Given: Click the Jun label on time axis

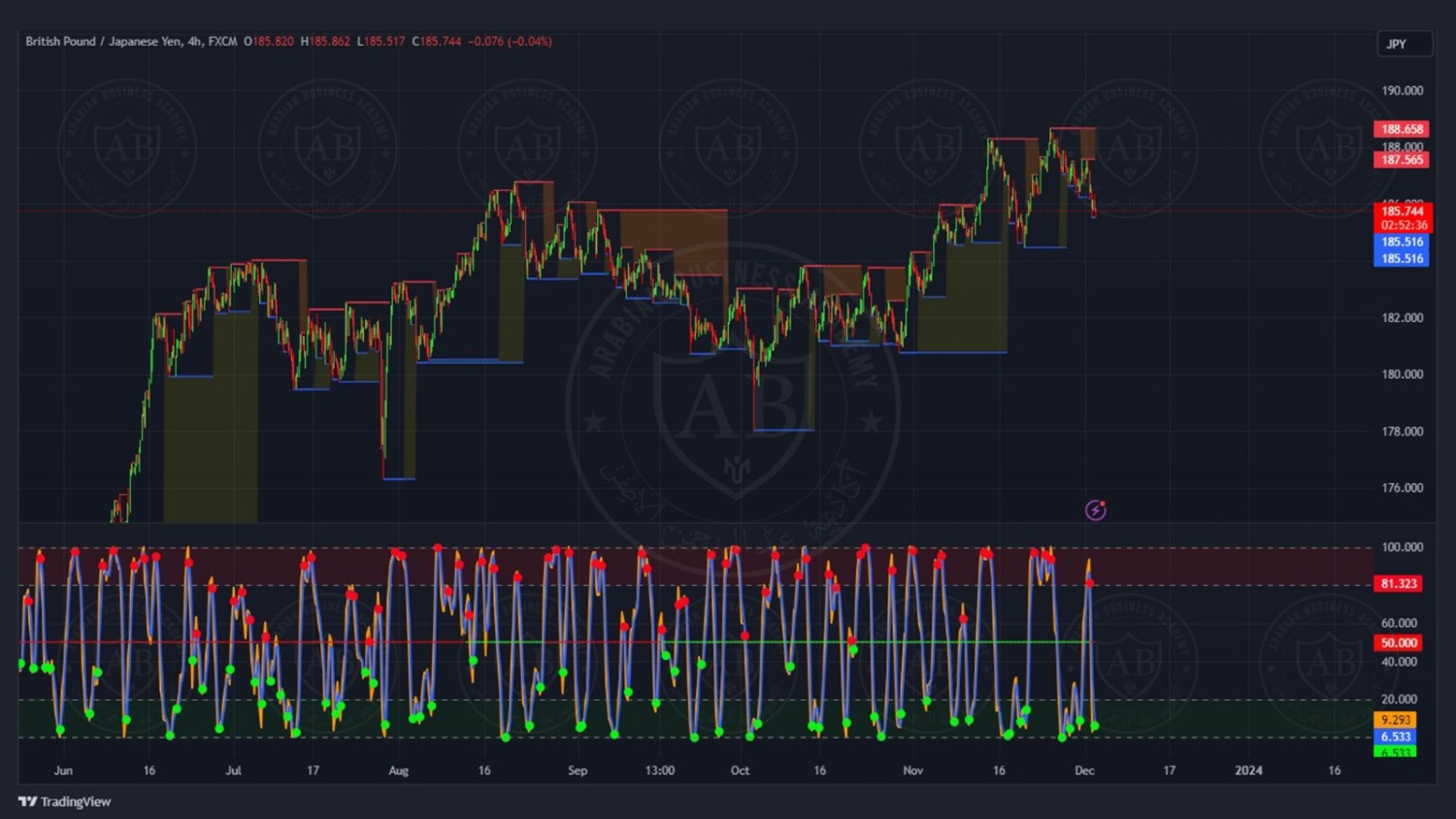Looking at the screenshot, I should tap(63, 770).
